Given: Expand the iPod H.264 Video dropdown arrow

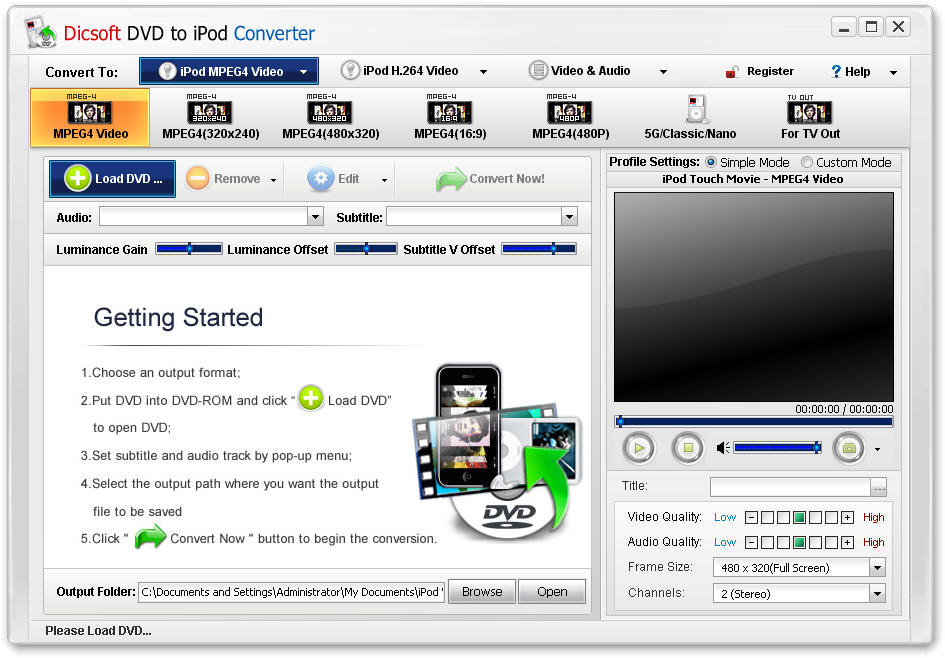Looking at the screenshot, I should click(x=483, y=72).
